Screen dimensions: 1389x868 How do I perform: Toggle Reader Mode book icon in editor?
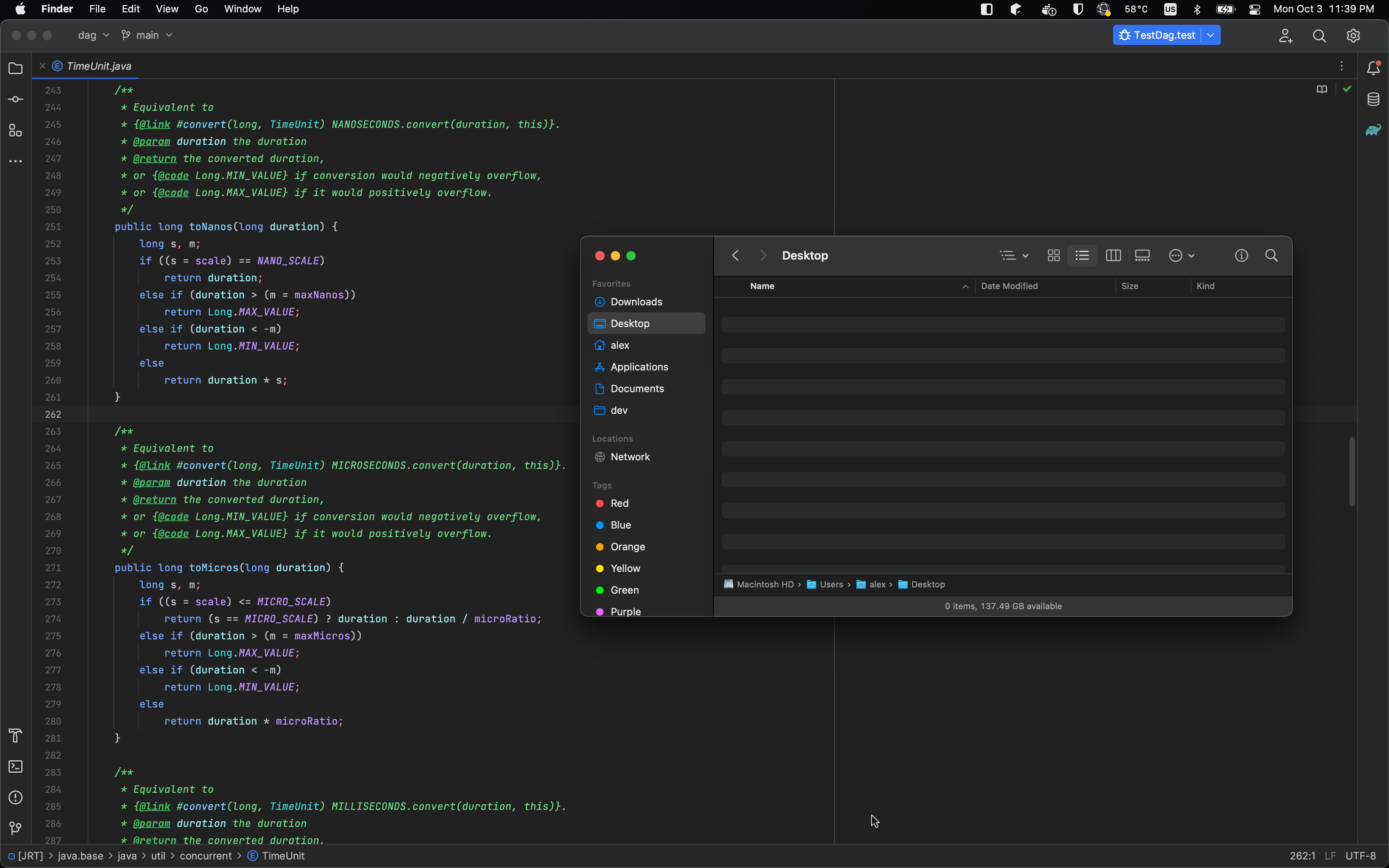click(1322, 89)
